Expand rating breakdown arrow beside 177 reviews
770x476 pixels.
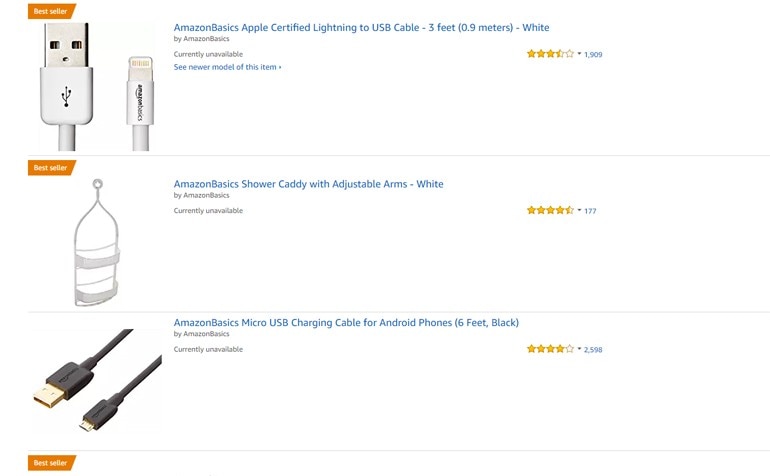point(579,211)
